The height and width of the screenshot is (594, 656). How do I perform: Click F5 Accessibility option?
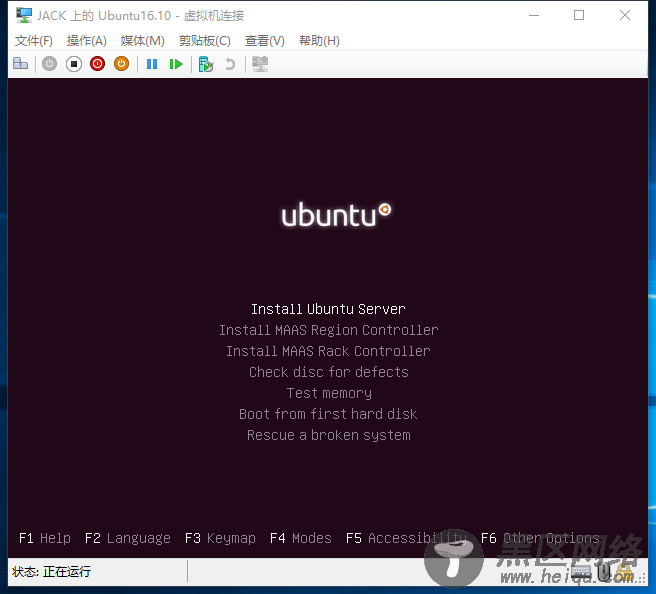coord(406,538)
